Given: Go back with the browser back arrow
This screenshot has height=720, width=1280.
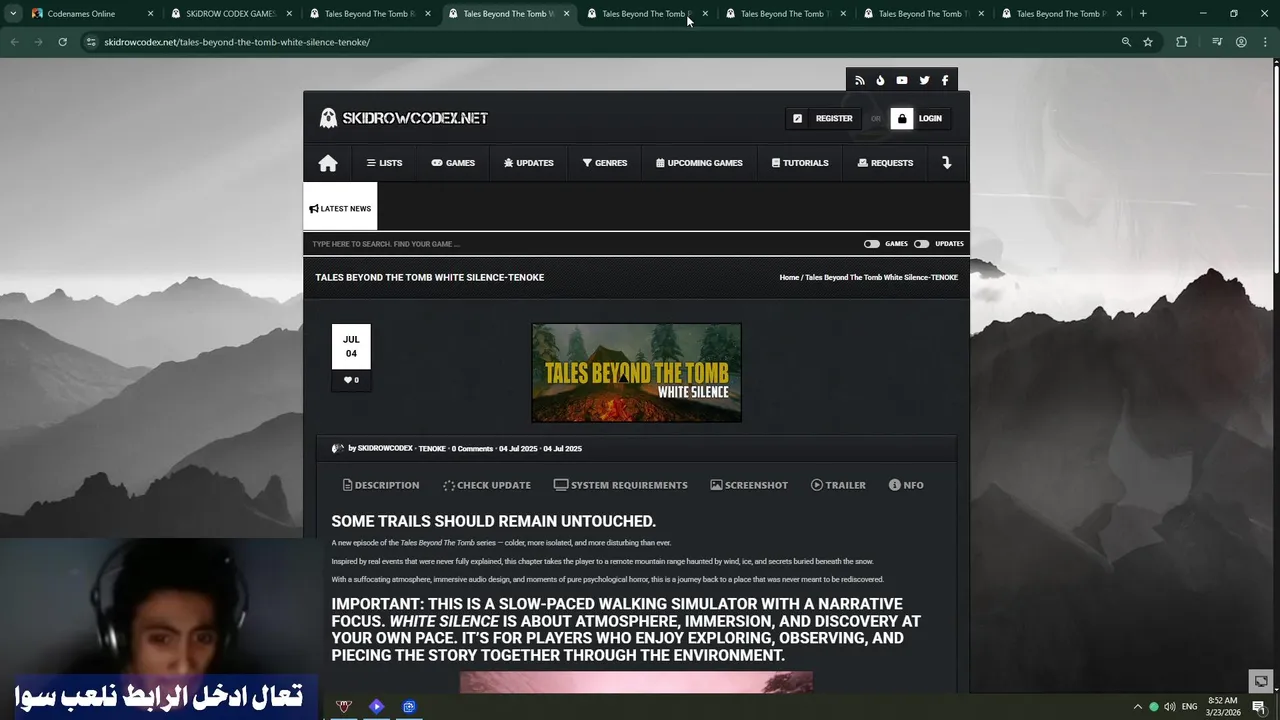Looking at the screenshot, I should tap(14, 42).
